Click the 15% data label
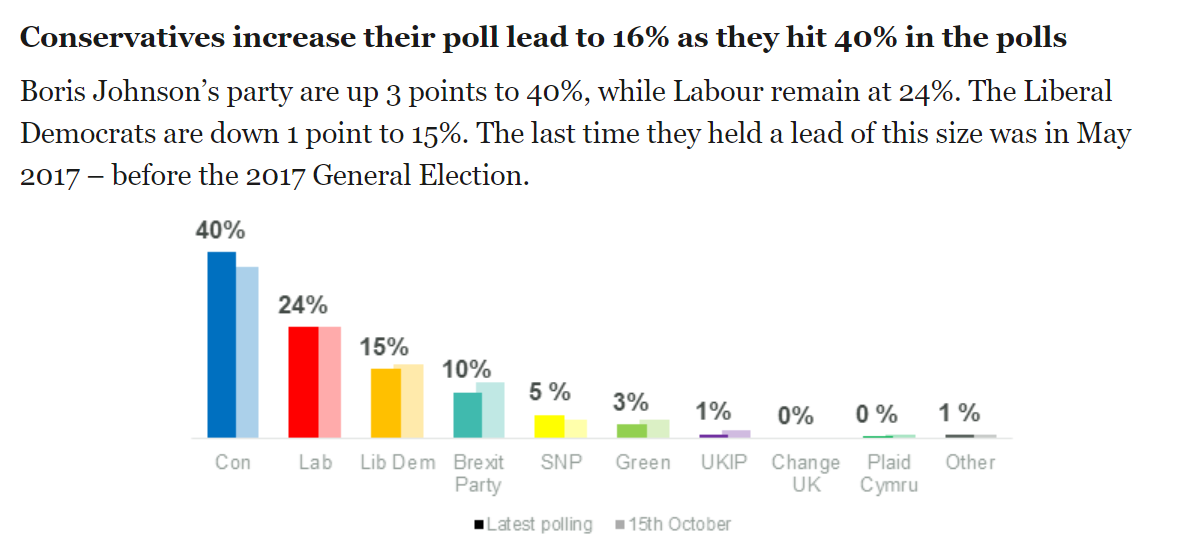This screenshot has width=1186, height=554. [384, 347]
